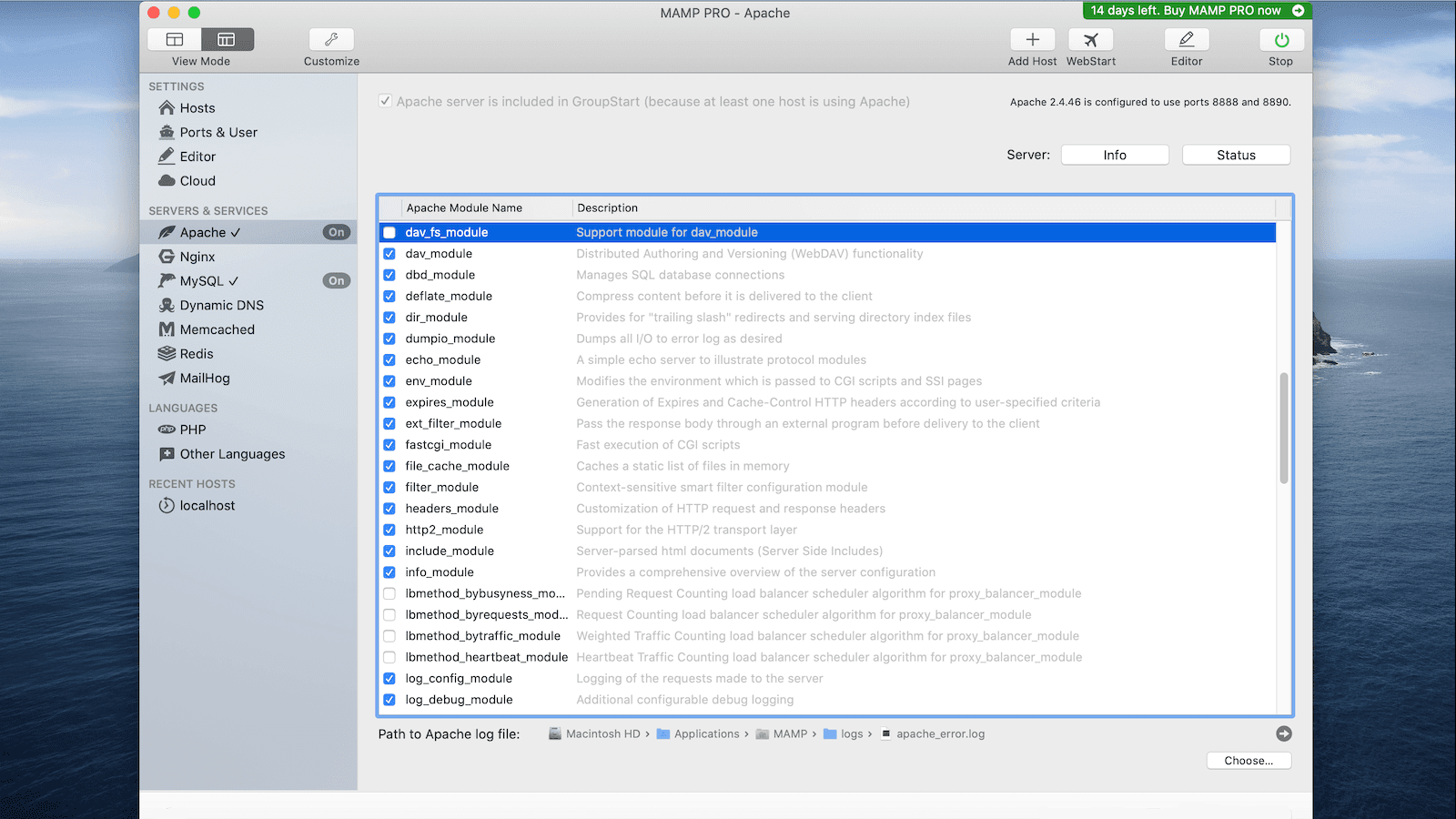1456x819 pixels.
Task: Open the Editor toolbar icon
Action: tap(1186, 40)
